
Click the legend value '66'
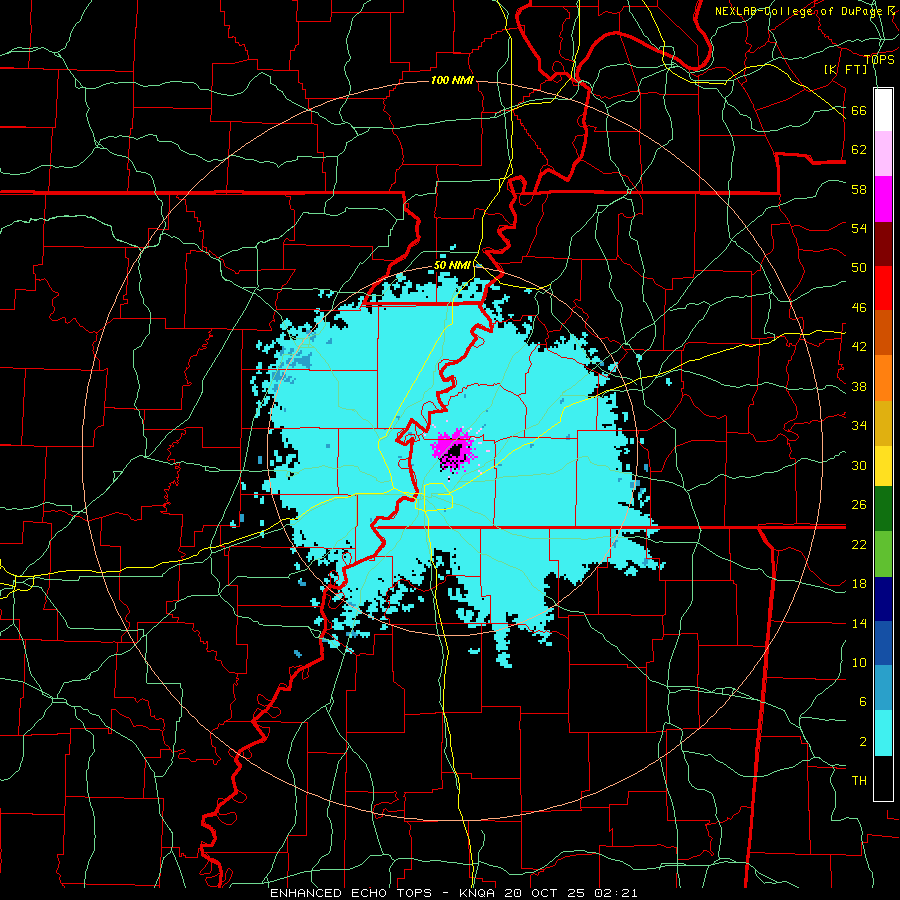tap(859, 110)
